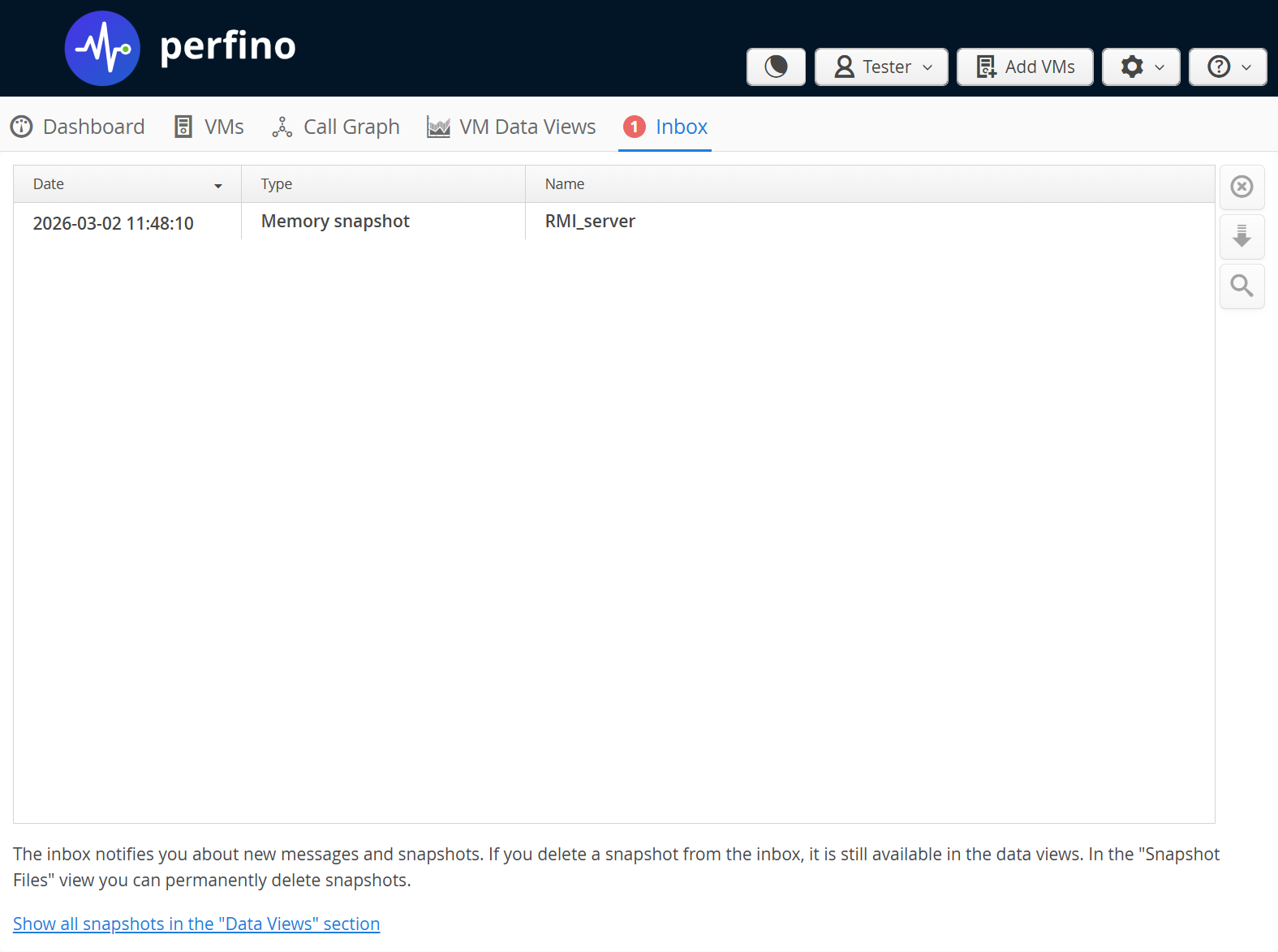Click the Name column header

(565, 184)
